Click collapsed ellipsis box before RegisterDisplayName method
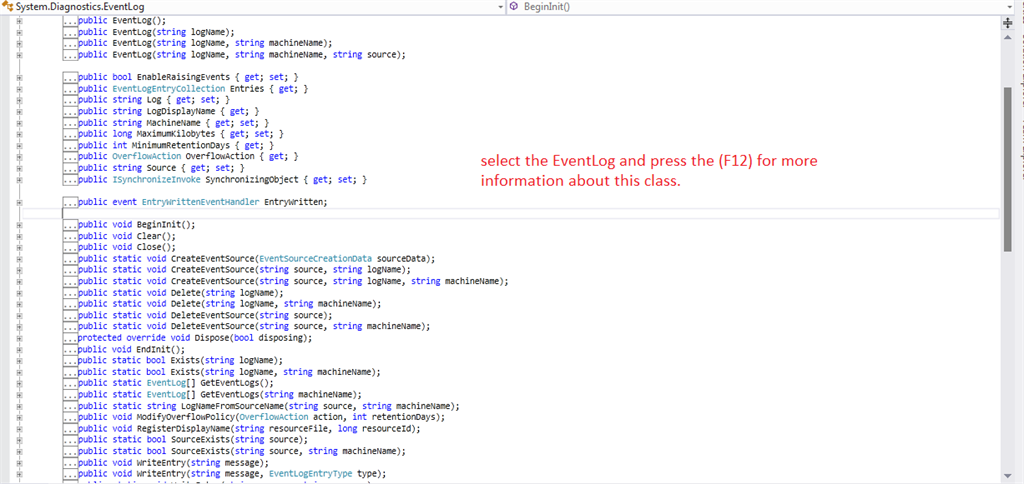This screenshot has height=484, width=1024. (x=71, y=428)
